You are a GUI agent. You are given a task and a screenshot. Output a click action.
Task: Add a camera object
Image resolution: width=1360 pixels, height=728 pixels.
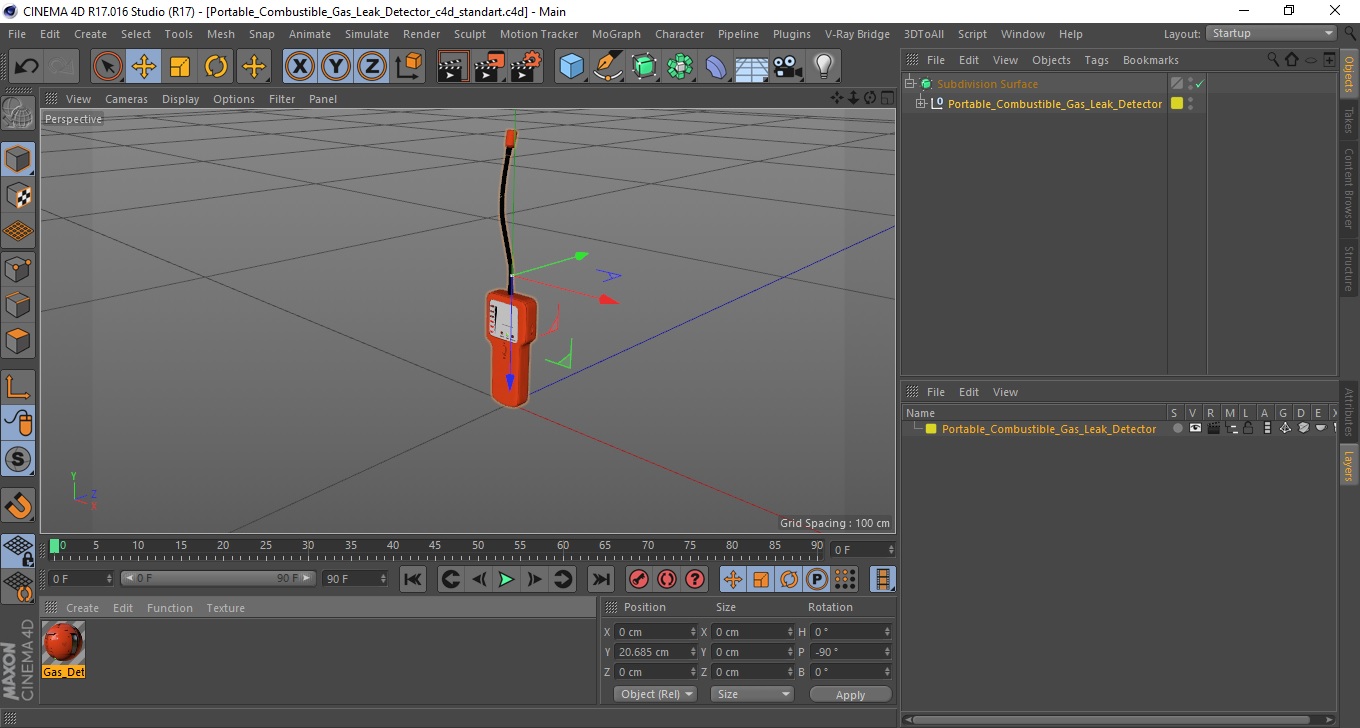click(x=787, y=67)
